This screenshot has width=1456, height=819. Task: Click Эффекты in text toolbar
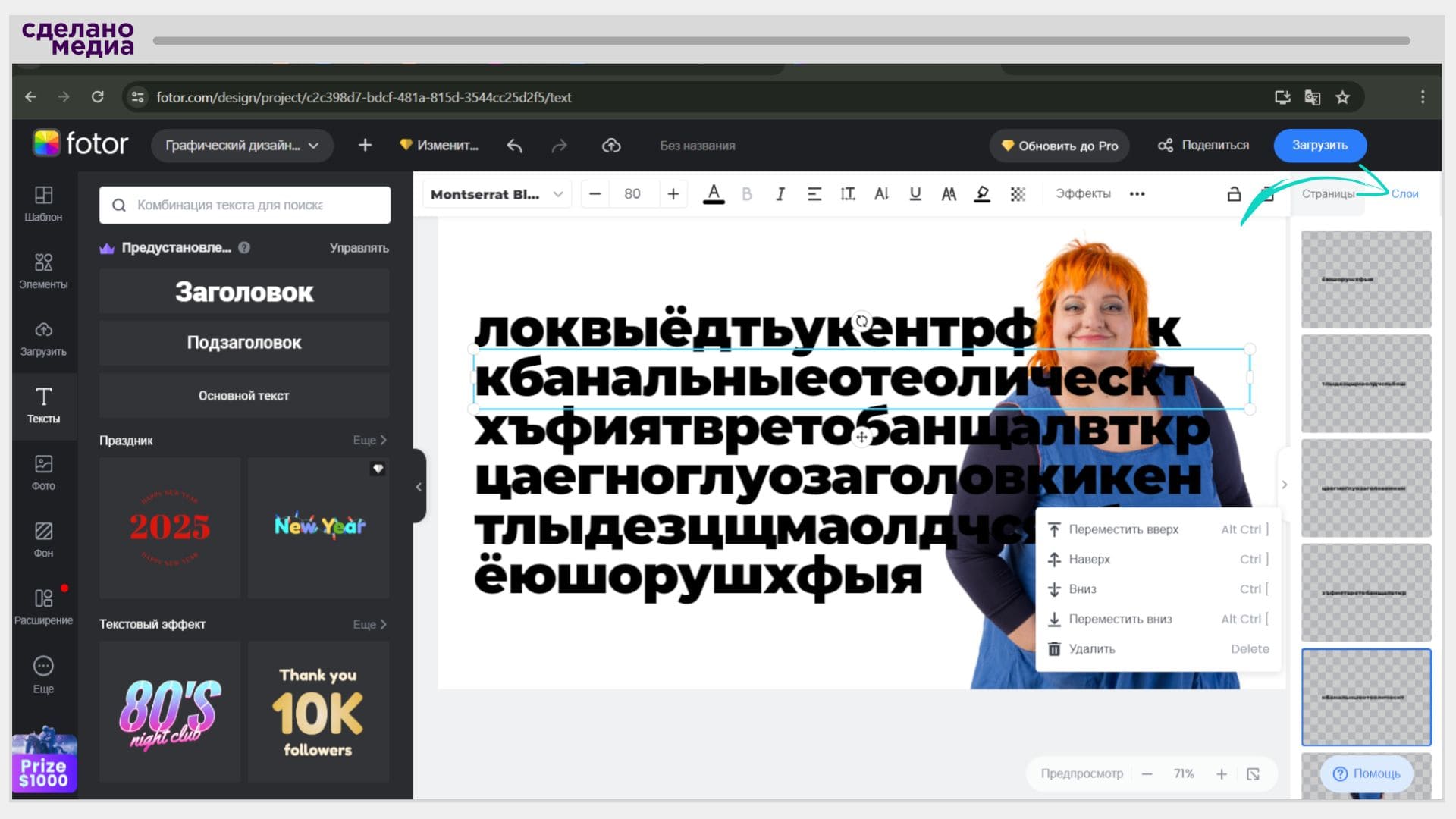click(1083, 194)
